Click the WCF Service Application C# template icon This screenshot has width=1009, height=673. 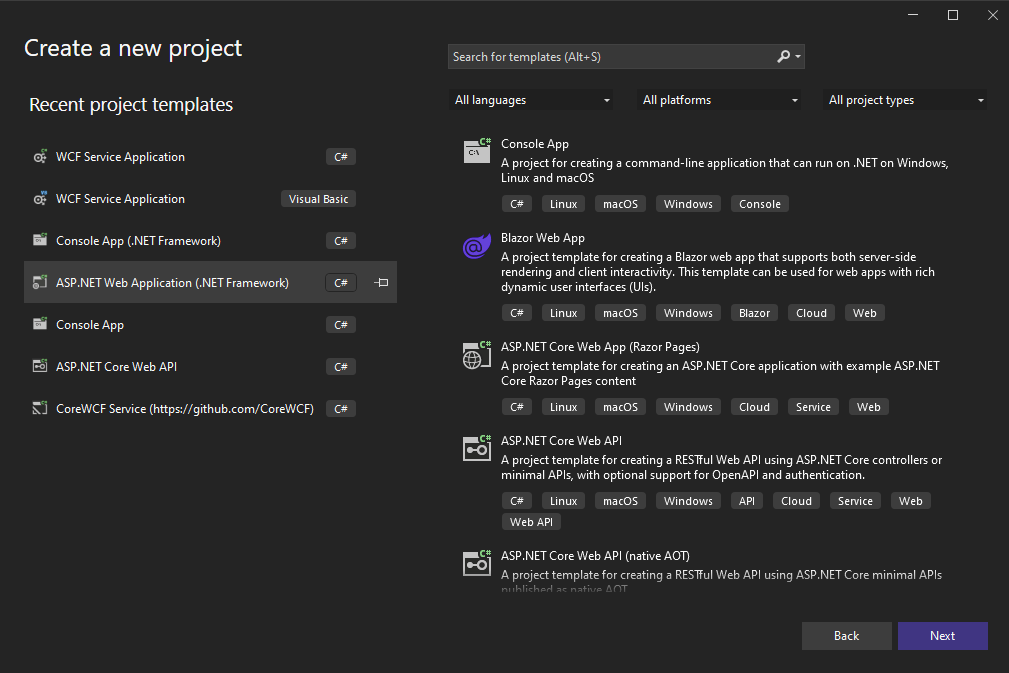[40, 156]
